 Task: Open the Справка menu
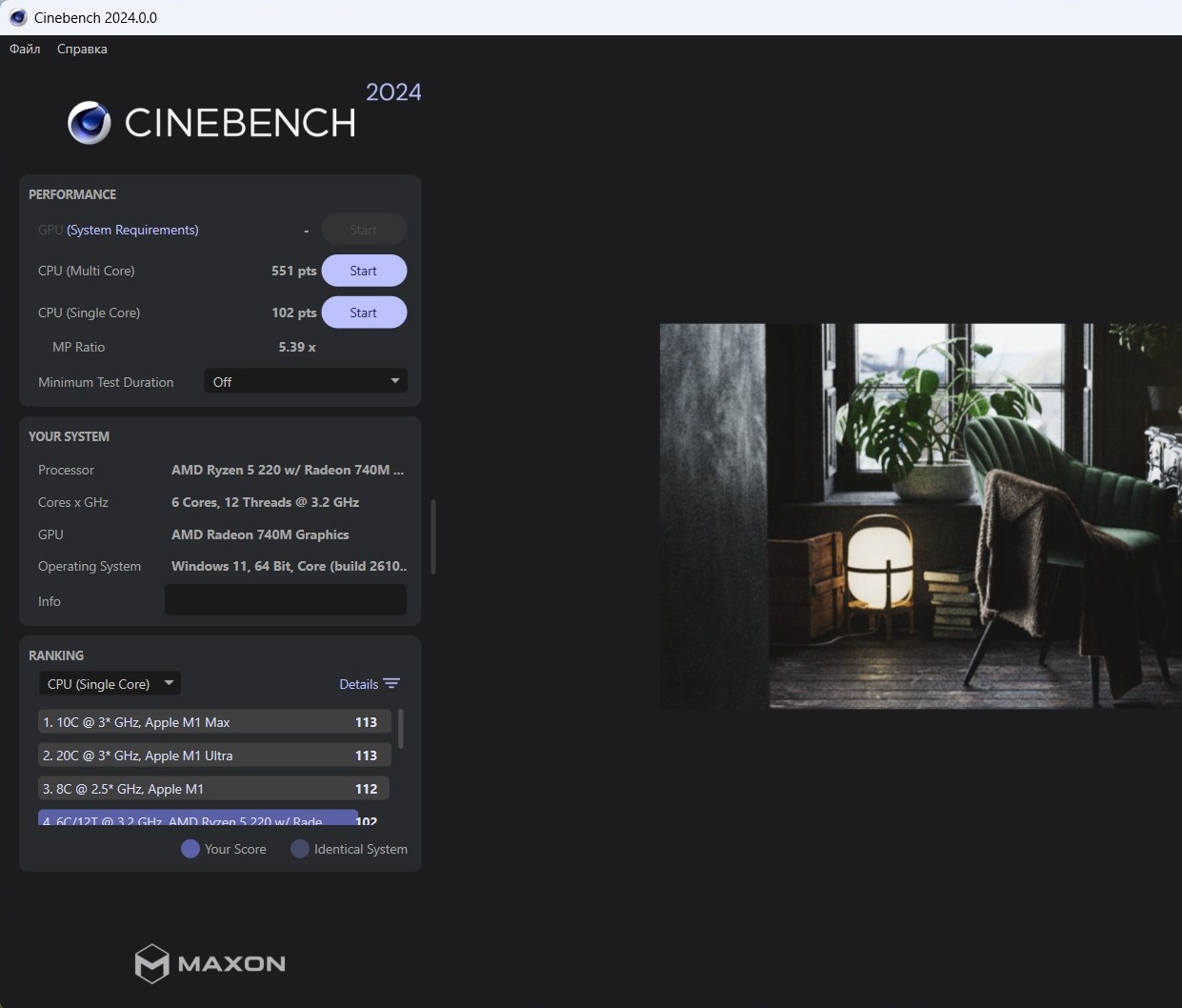[82, 49]
